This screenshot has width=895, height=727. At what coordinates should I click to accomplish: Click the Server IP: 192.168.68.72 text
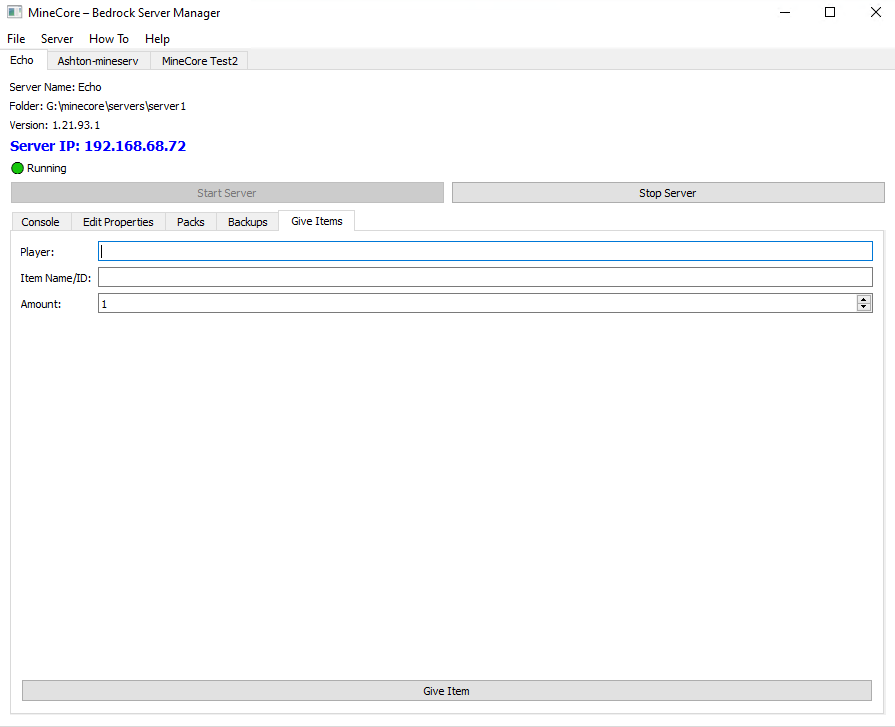click(x=98, y=146)
